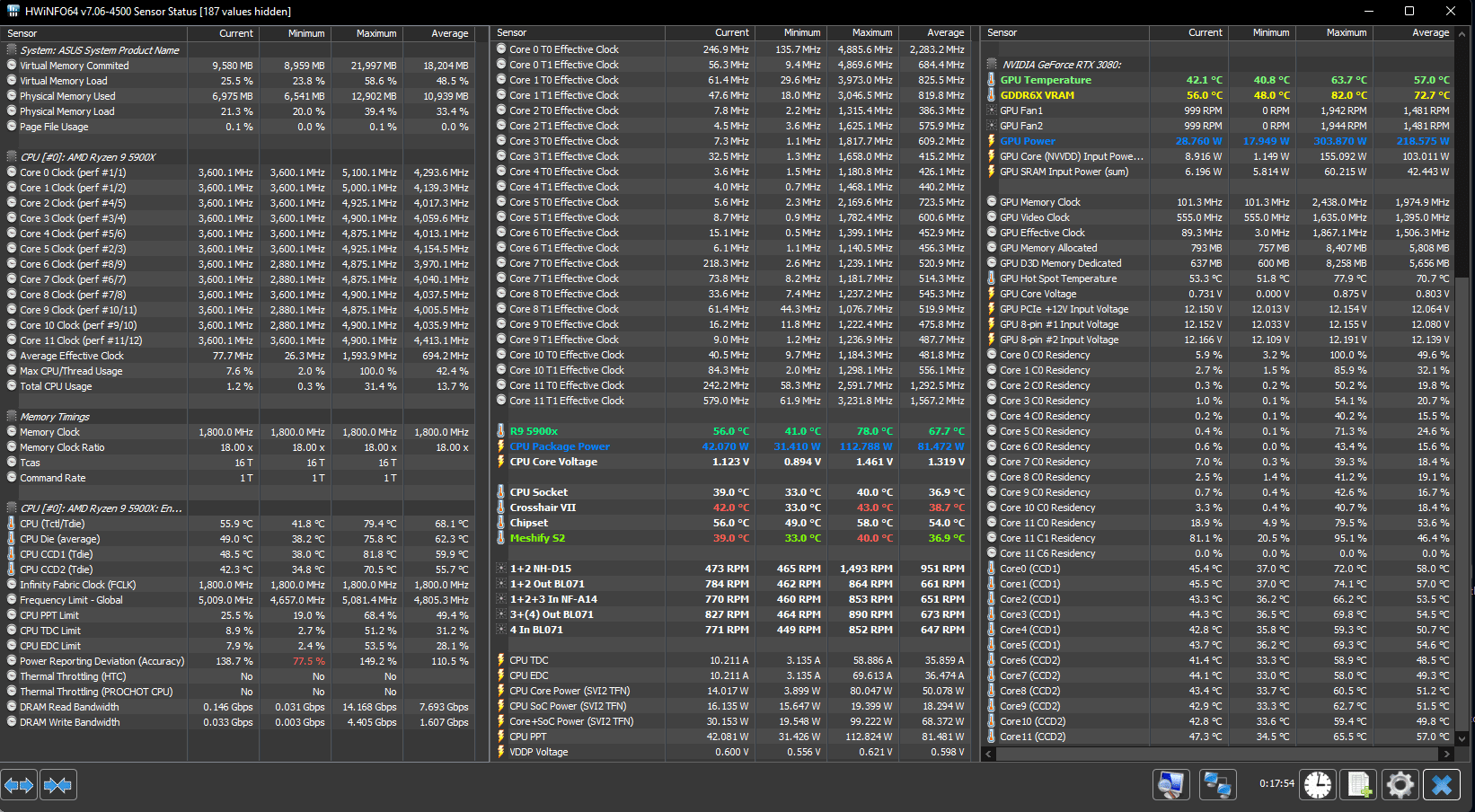Select the Core 11 T1 Effective Clock row
The height and width of the screenshot is (812, 1475).
point(729,401)
